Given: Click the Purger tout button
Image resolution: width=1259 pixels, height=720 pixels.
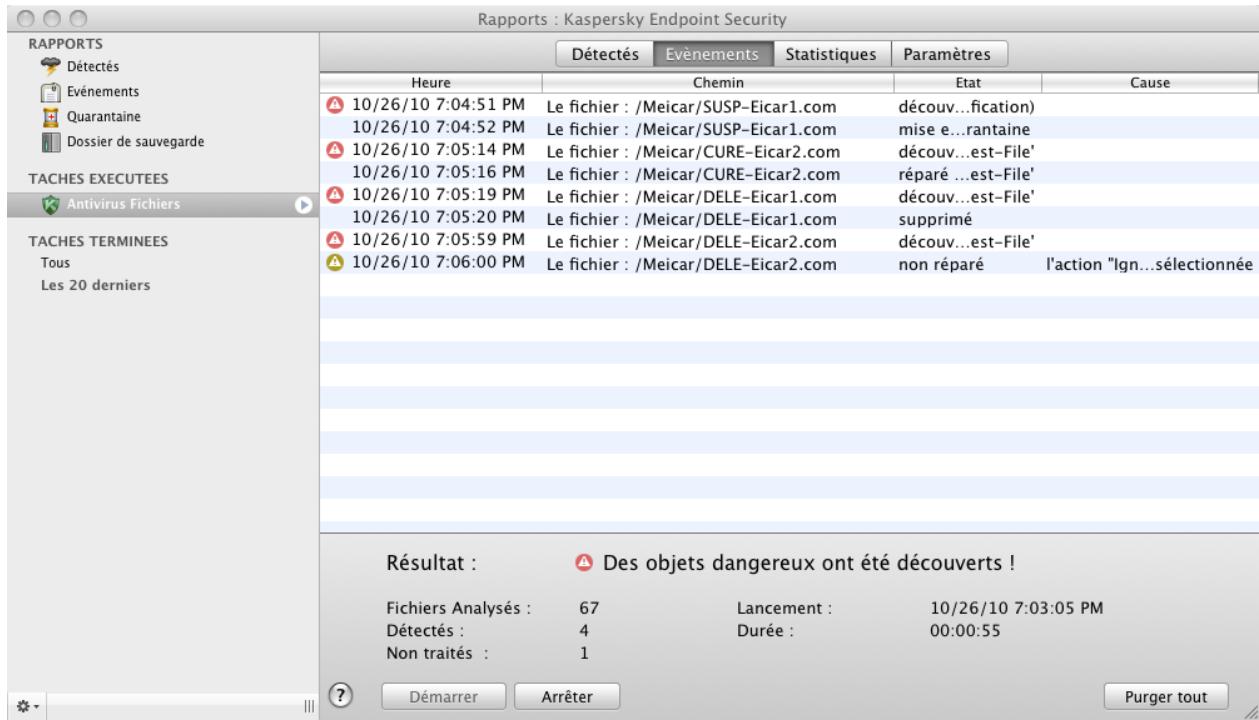Looking at the screenshot, I should pos(1166,696).
